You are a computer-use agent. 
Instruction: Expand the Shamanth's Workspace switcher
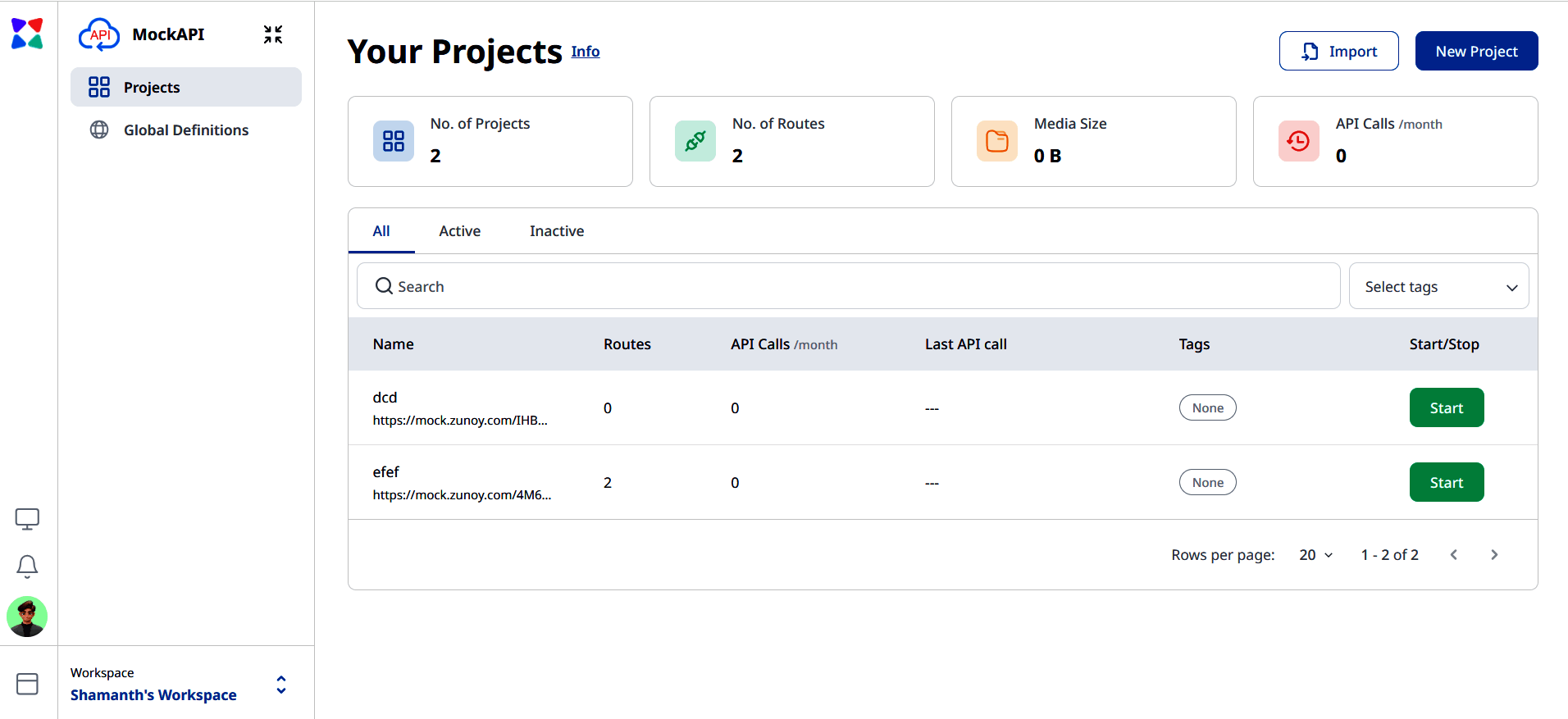281,685
